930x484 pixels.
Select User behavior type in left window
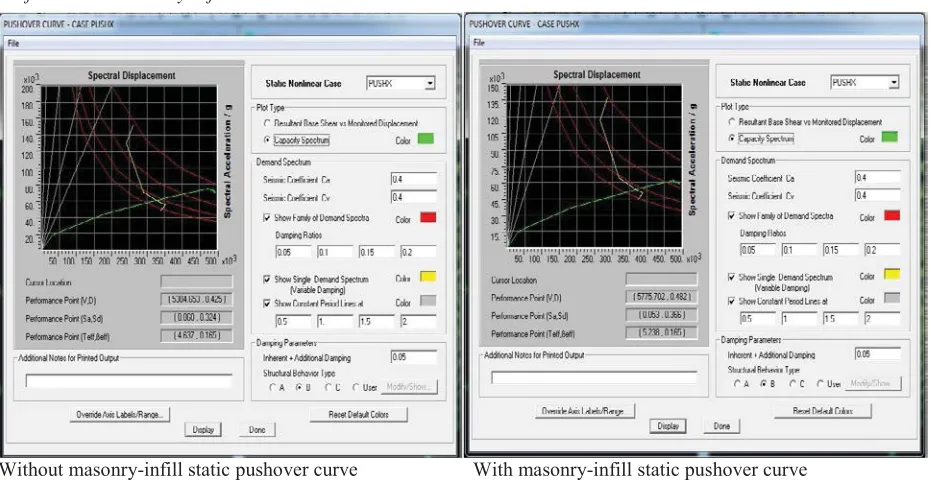coord(356,387)
